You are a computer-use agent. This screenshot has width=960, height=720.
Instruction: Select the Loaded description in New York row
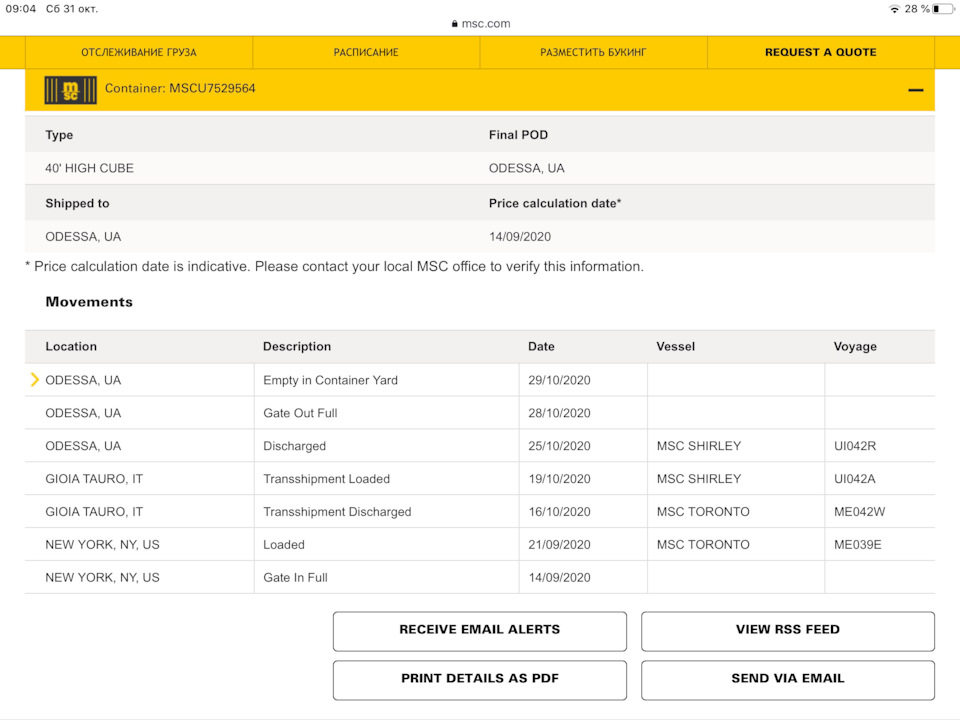coord(283,545)
